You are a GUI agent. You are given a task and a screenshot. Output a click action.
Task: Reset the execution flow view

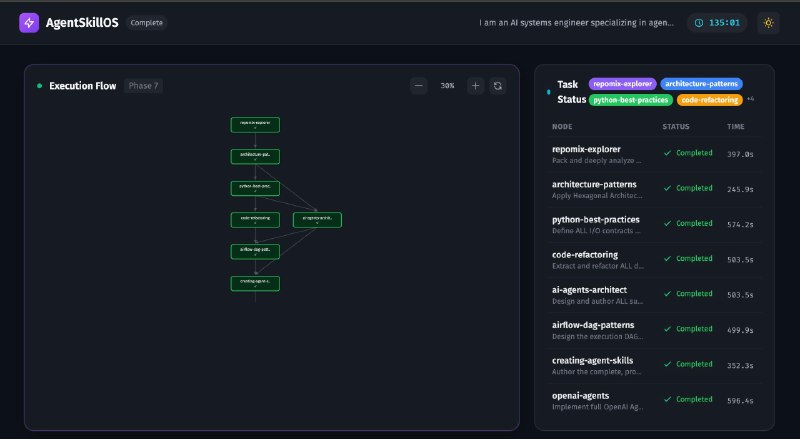coord(497,86)
